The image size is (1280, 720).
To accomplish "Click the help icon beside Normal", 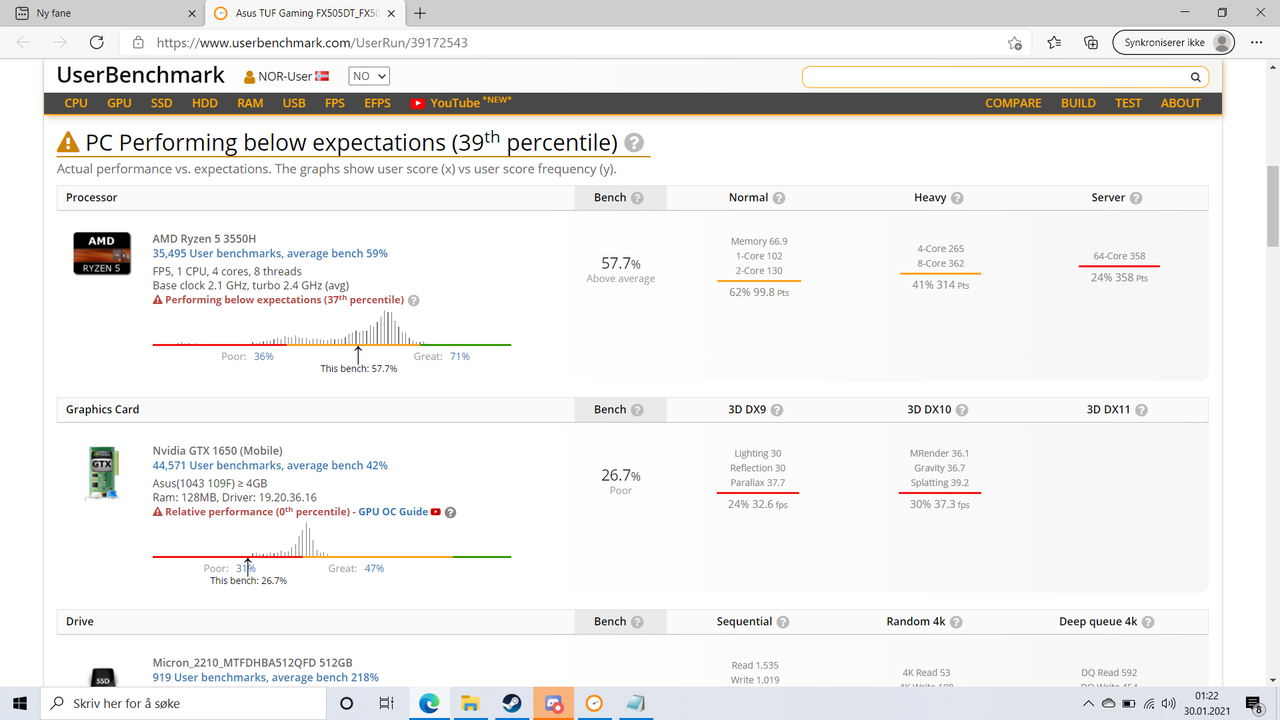I will tap(779, 198).
